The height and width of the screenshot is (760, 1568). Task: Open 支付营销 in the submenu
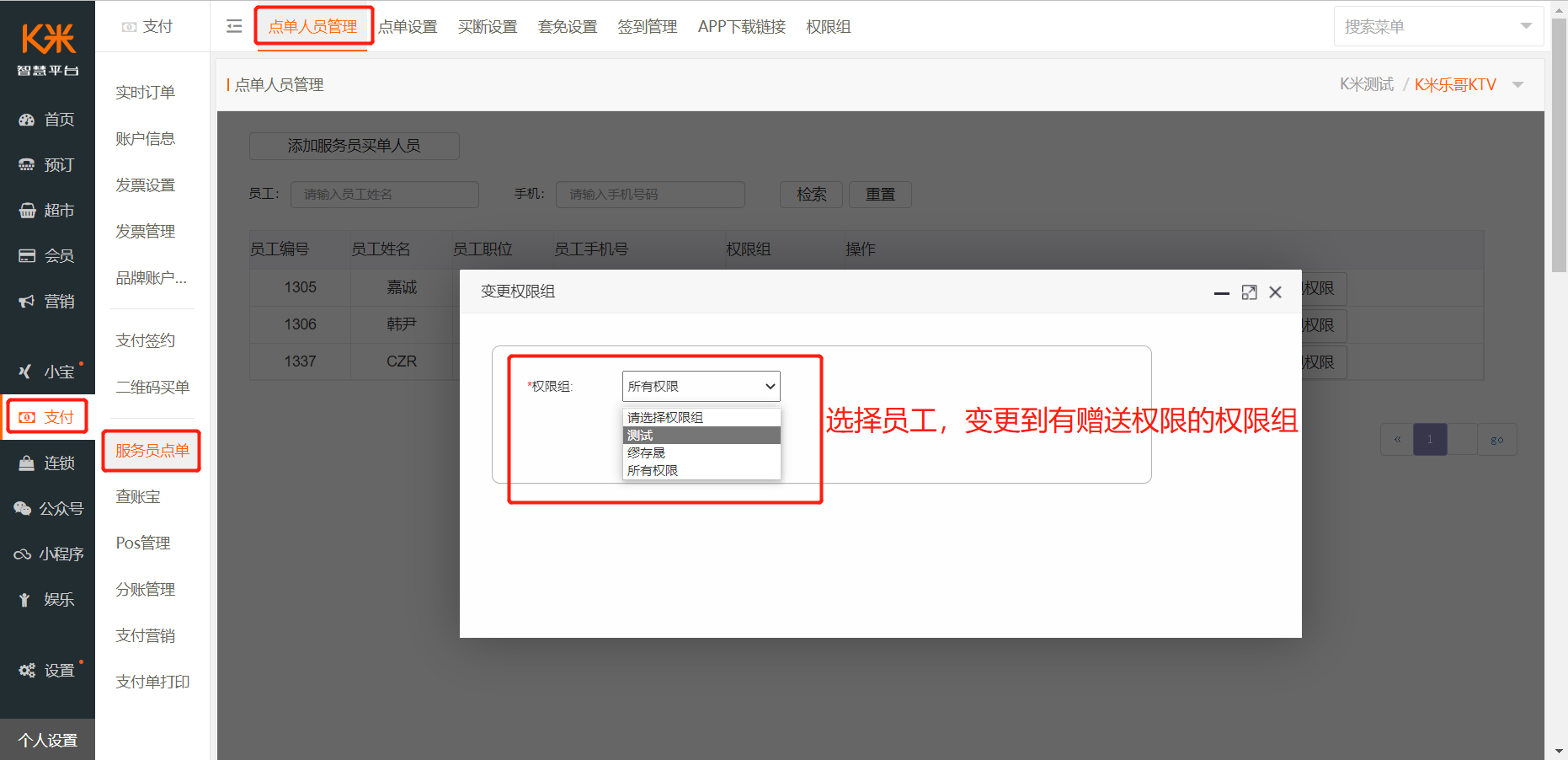[x=145, y=636]
